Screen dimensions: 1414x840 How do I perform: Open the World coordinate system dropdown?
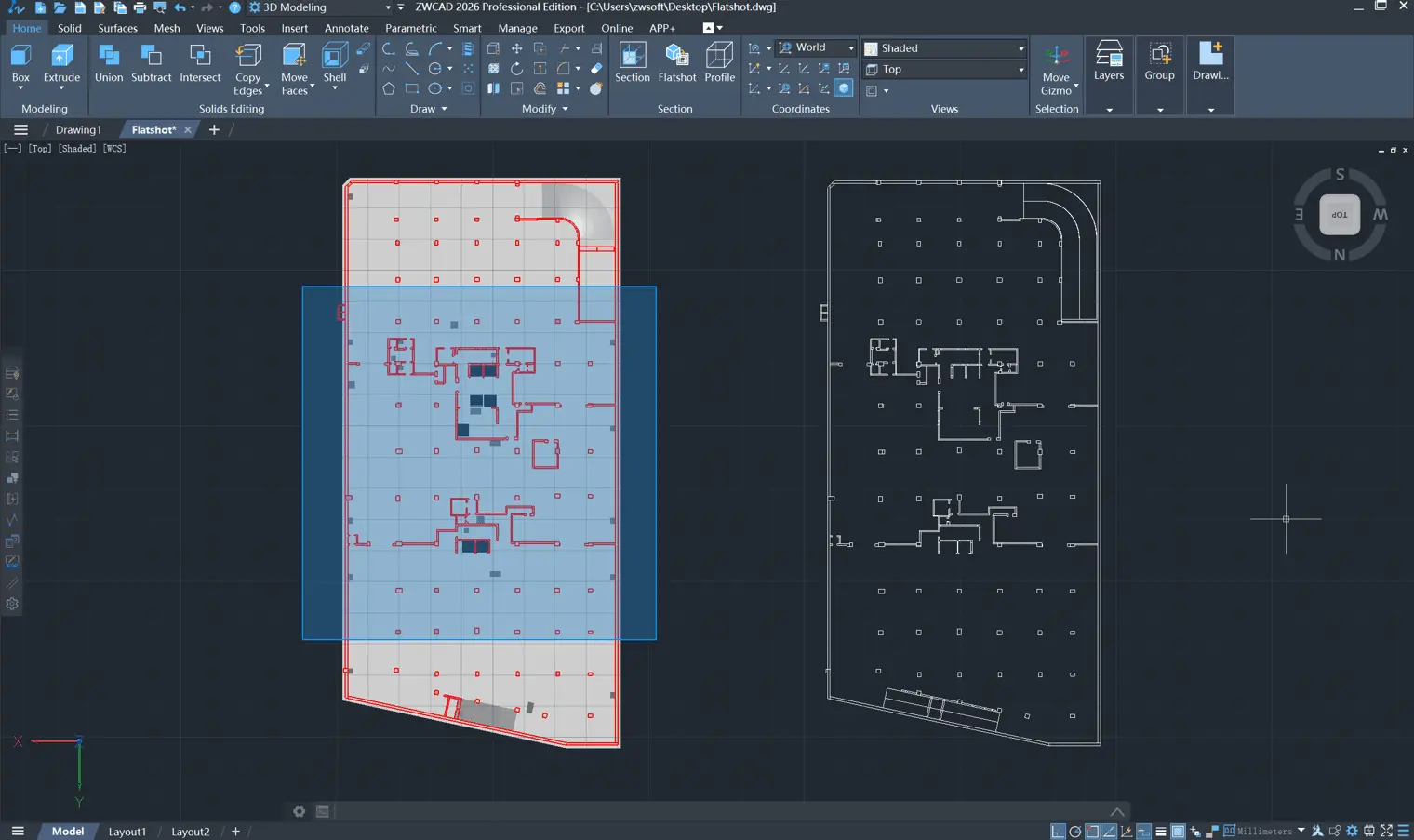pos(816,47)
